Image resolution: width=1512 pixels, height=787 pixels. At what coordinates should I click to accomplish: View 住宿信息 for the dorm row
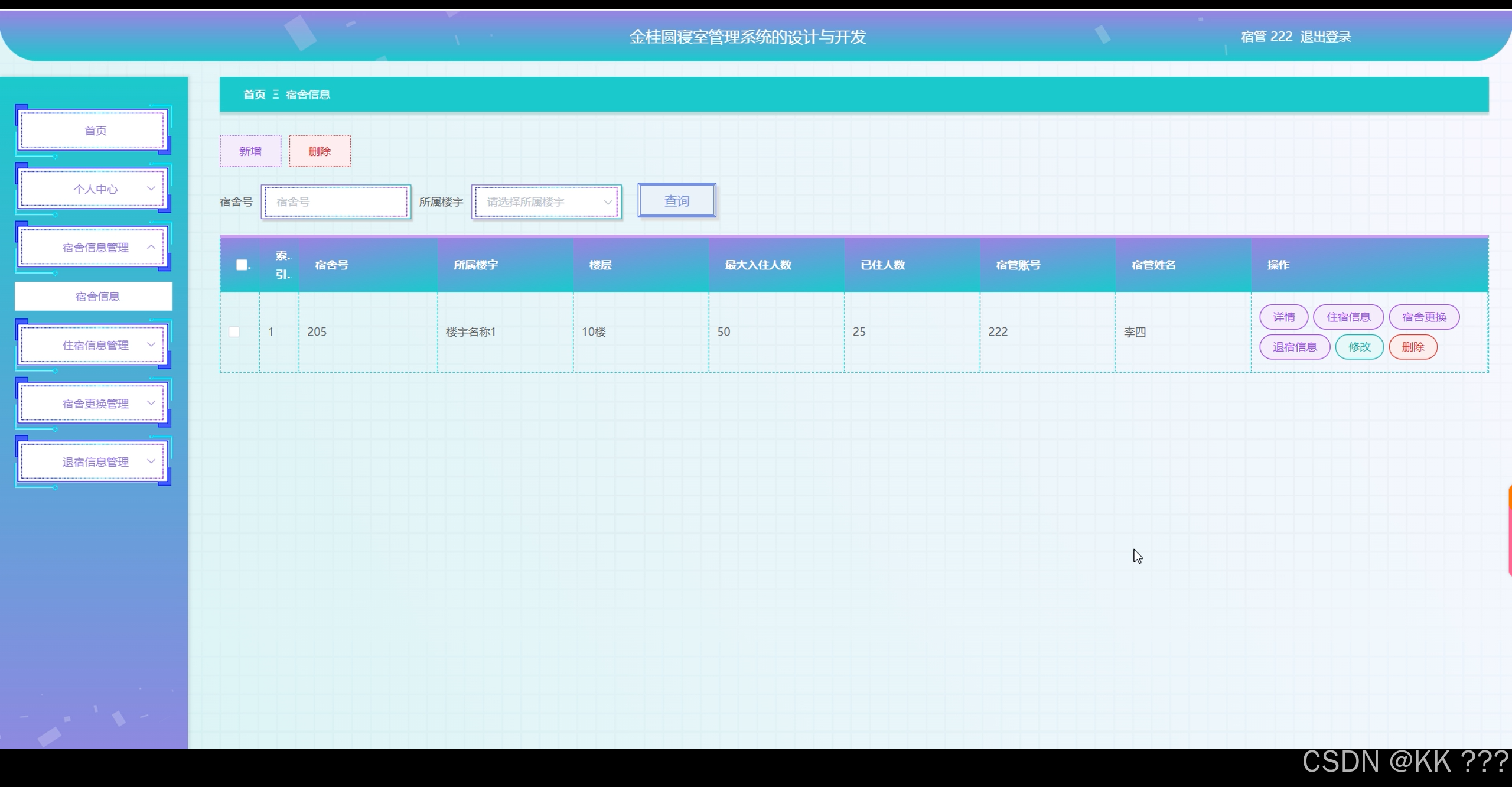coord(1348,317)
